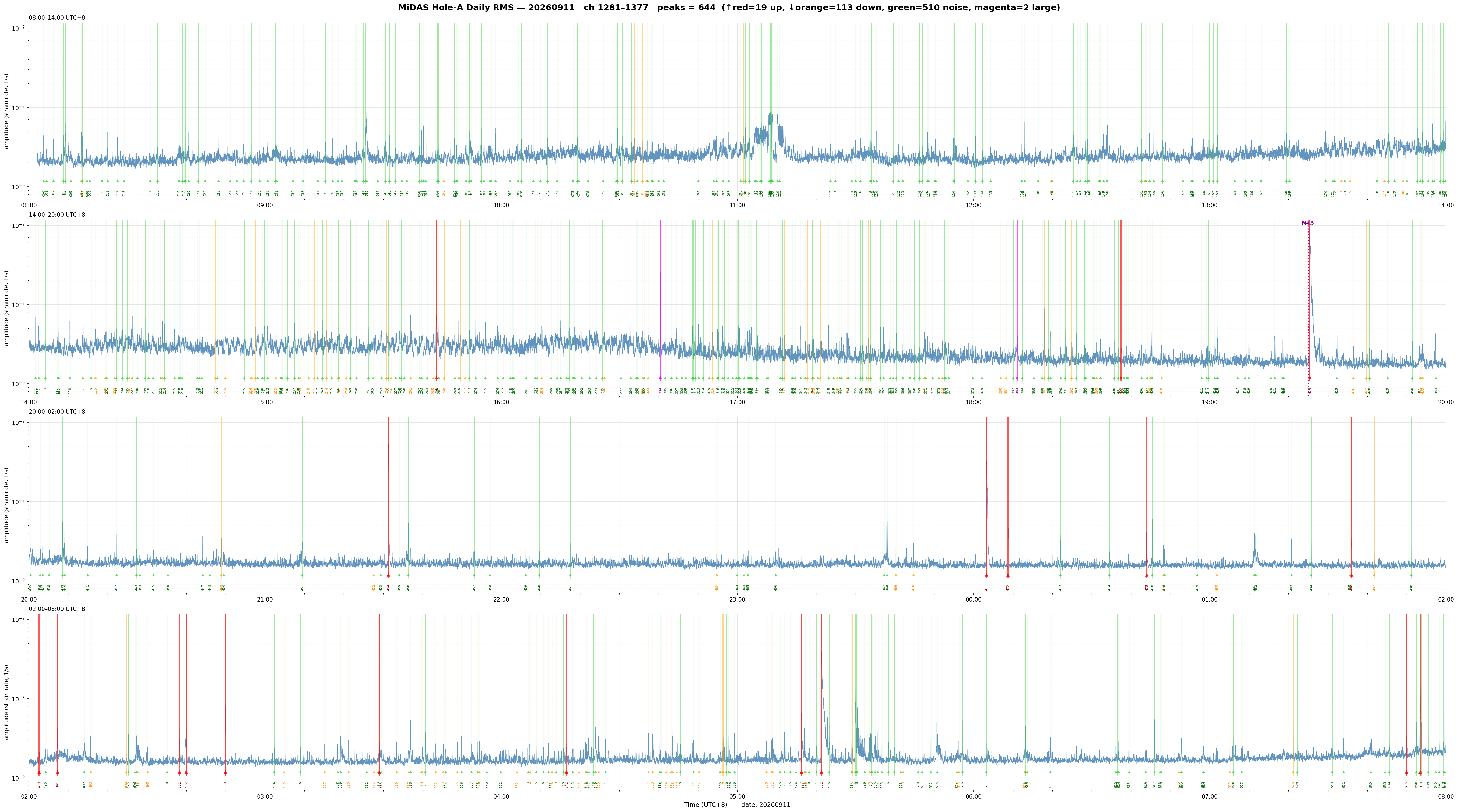
Task: Click the "23:00" time tick label
Action: [x=737, y=600]
